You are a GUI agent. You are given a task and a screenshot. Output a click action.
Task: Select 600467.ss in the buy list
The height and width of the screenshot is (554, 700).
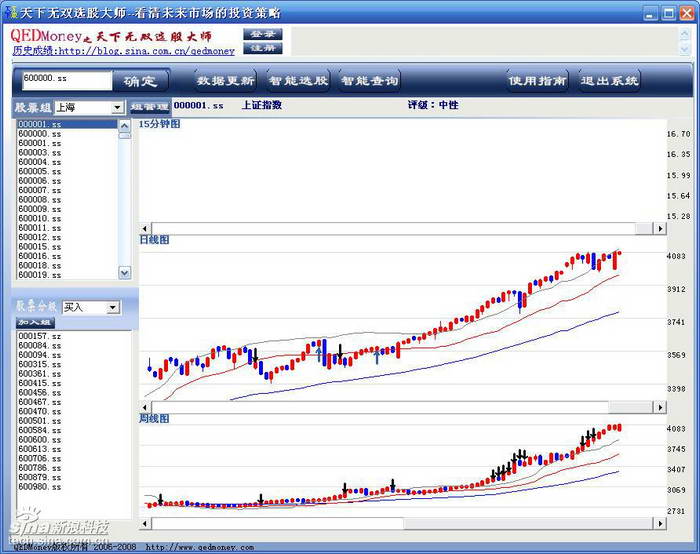click(74, 402)
